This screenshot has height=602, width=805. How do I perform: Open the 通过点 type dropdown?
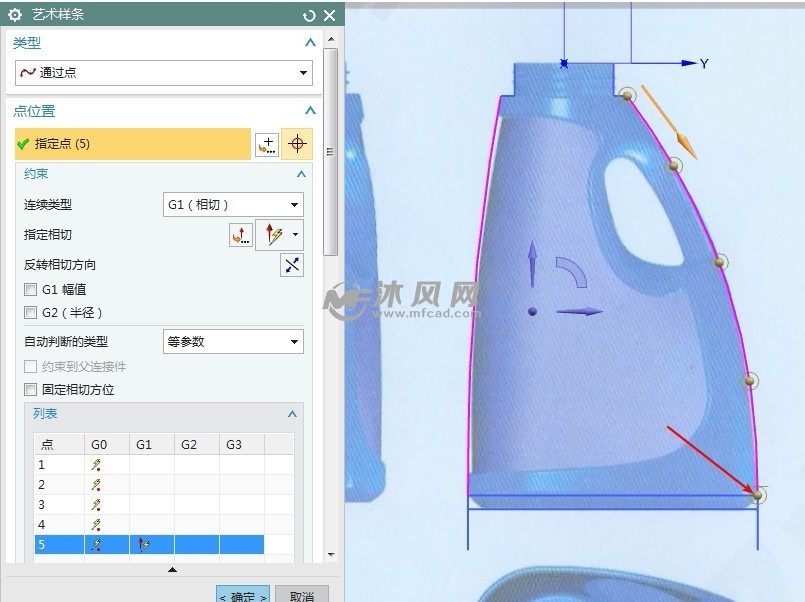(164, 73)
